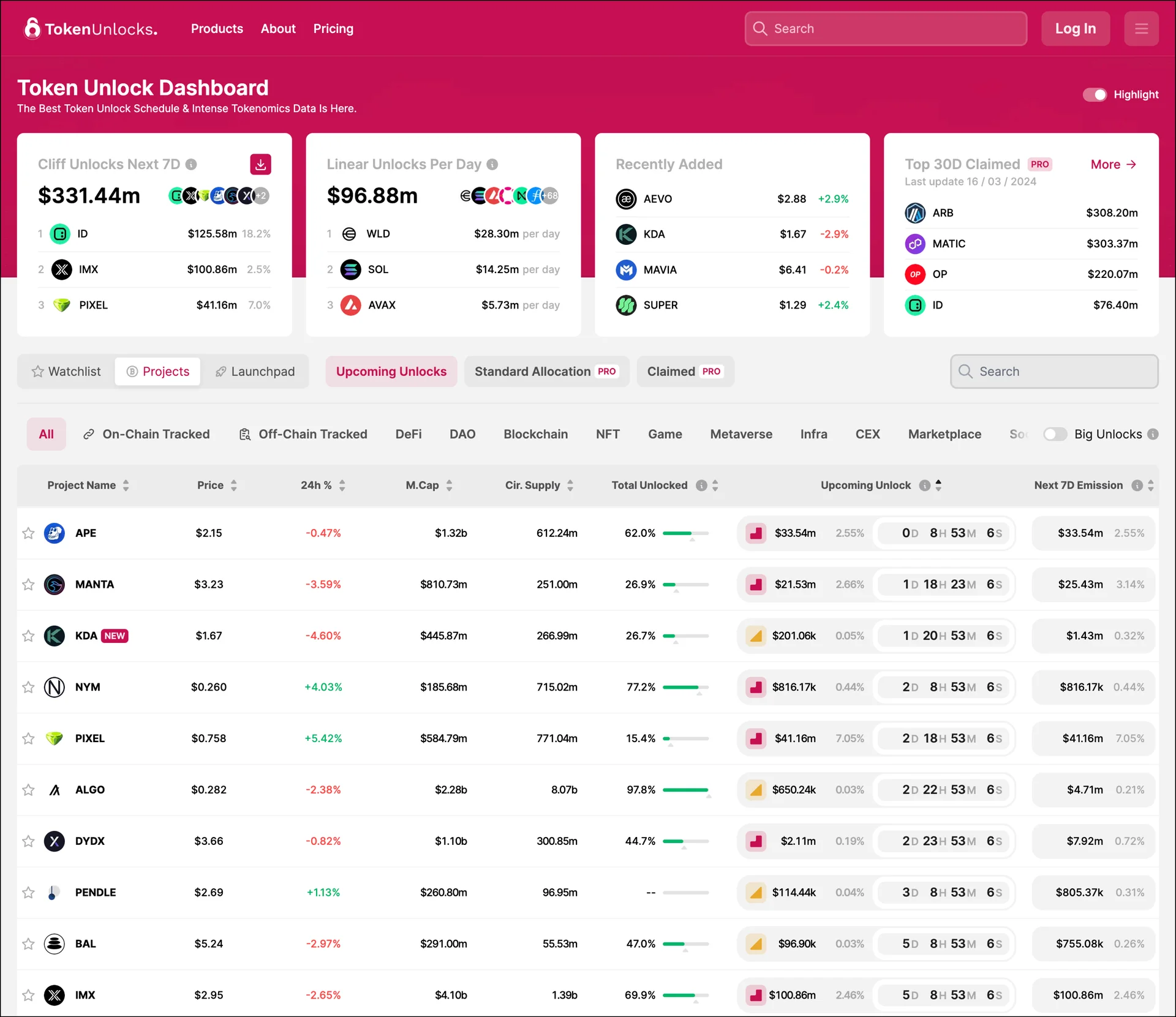Toggle the Highlight switch
This screenshot has height=1017, width=1176.
(1094, 95)
